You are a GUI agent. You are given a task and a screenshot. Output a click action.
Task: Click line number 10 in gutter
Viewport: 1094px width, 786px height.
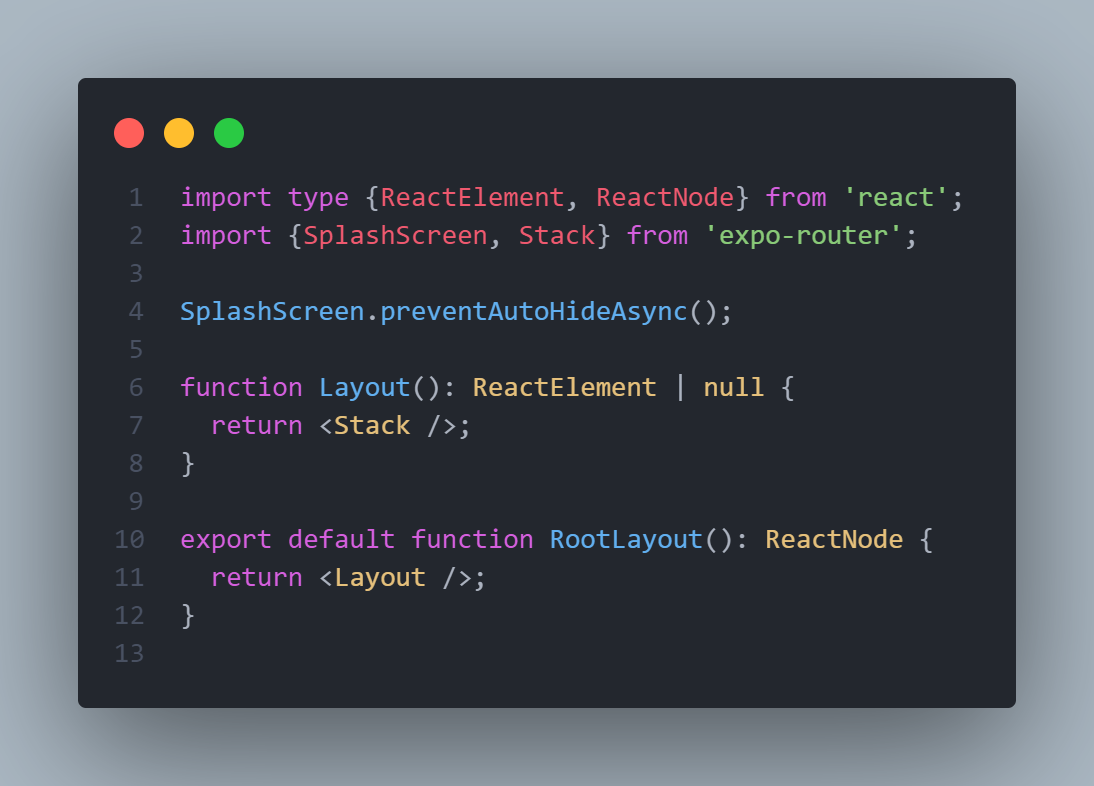coord(129,540)
